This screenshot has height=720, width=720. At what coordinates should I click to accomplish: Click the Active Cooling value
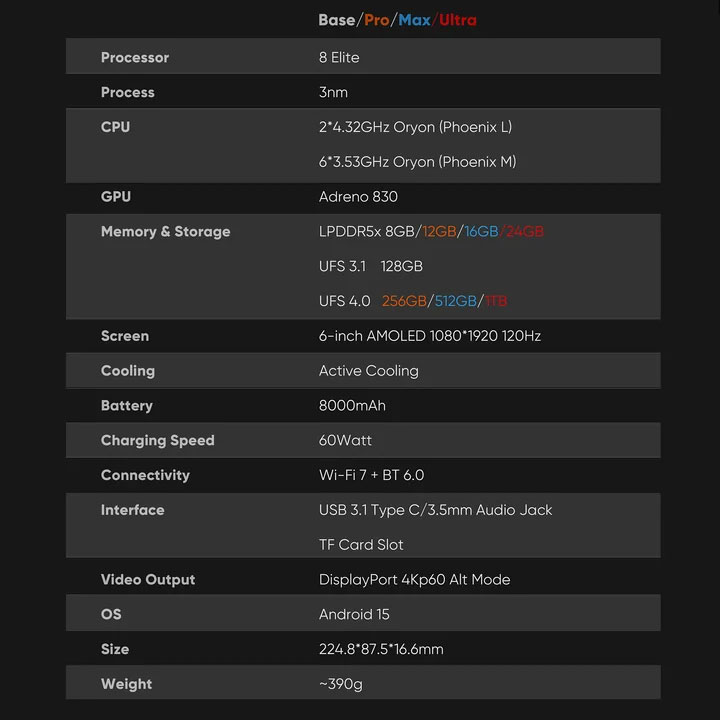[368, 371]
